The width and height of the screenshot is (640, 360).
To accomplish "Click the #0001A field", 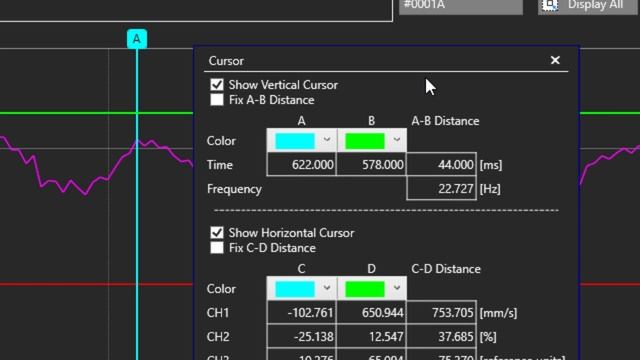I will click(x=461, y=6).
